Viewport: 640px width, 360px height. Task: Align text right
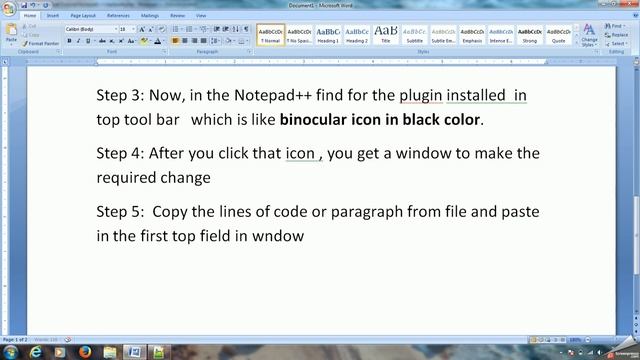pyautogui.click(x=194, y=41)
